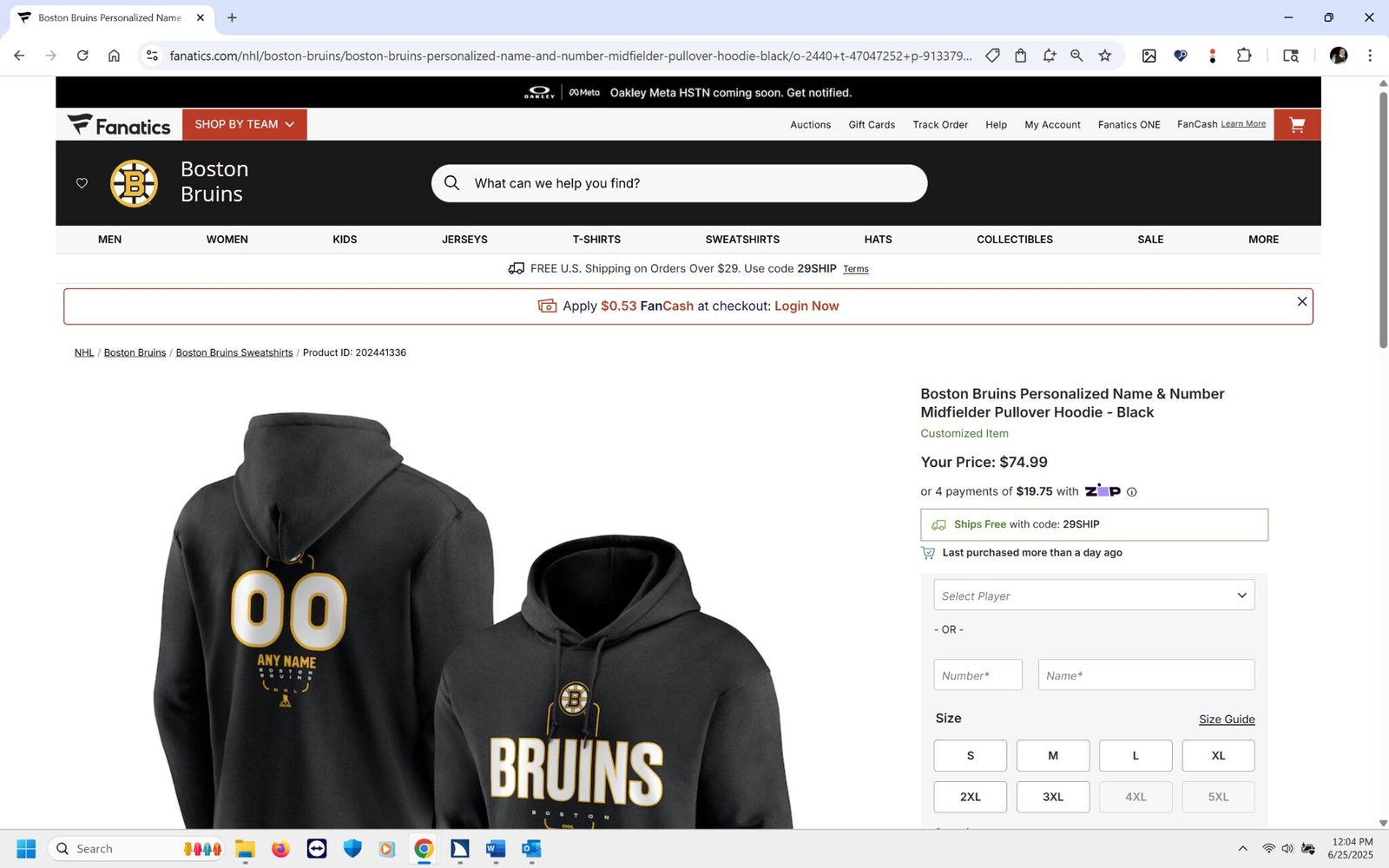The height and width of the screenshot is (868, 1389).
Task: Follow Boston Bruins Sweatshirts breadcrumb
Action: (x=234, y=352)
